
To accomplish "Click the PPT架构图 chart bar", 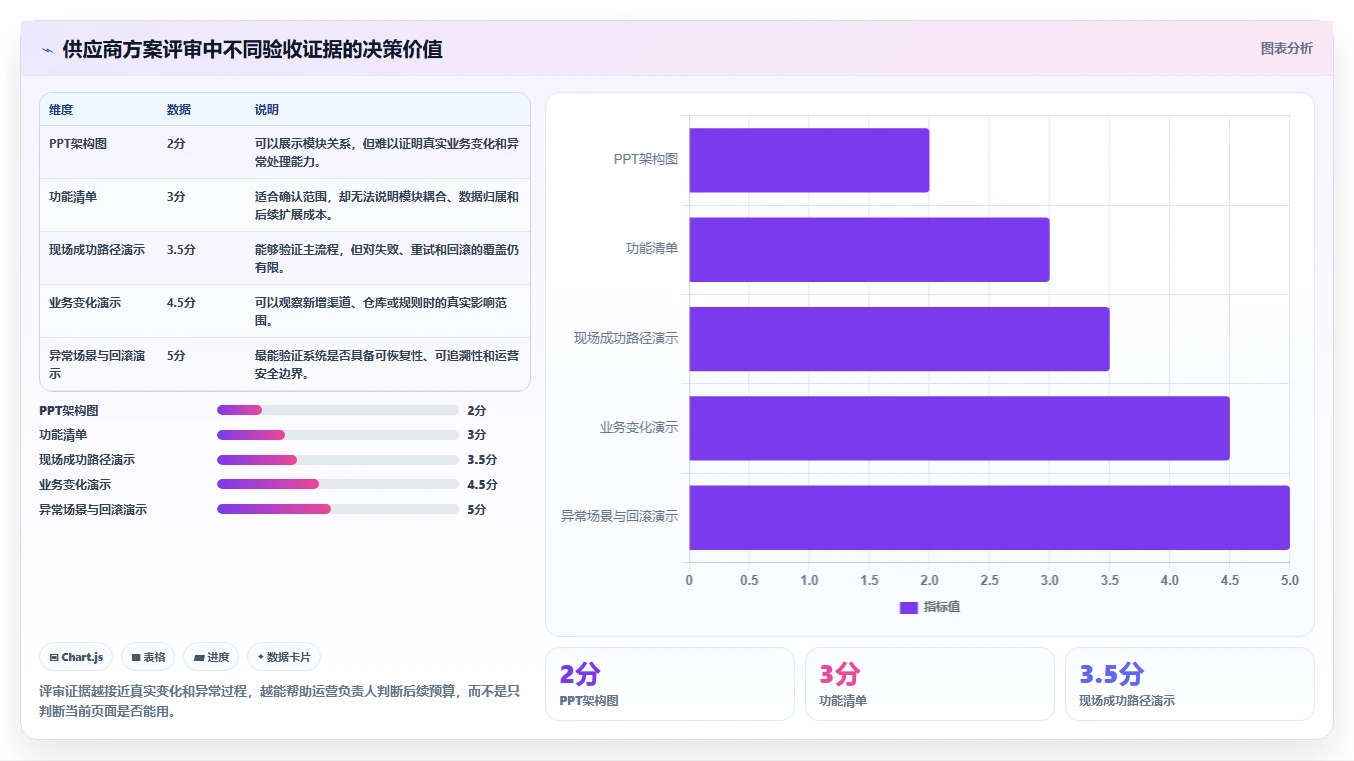I will [x=809, y=160].
